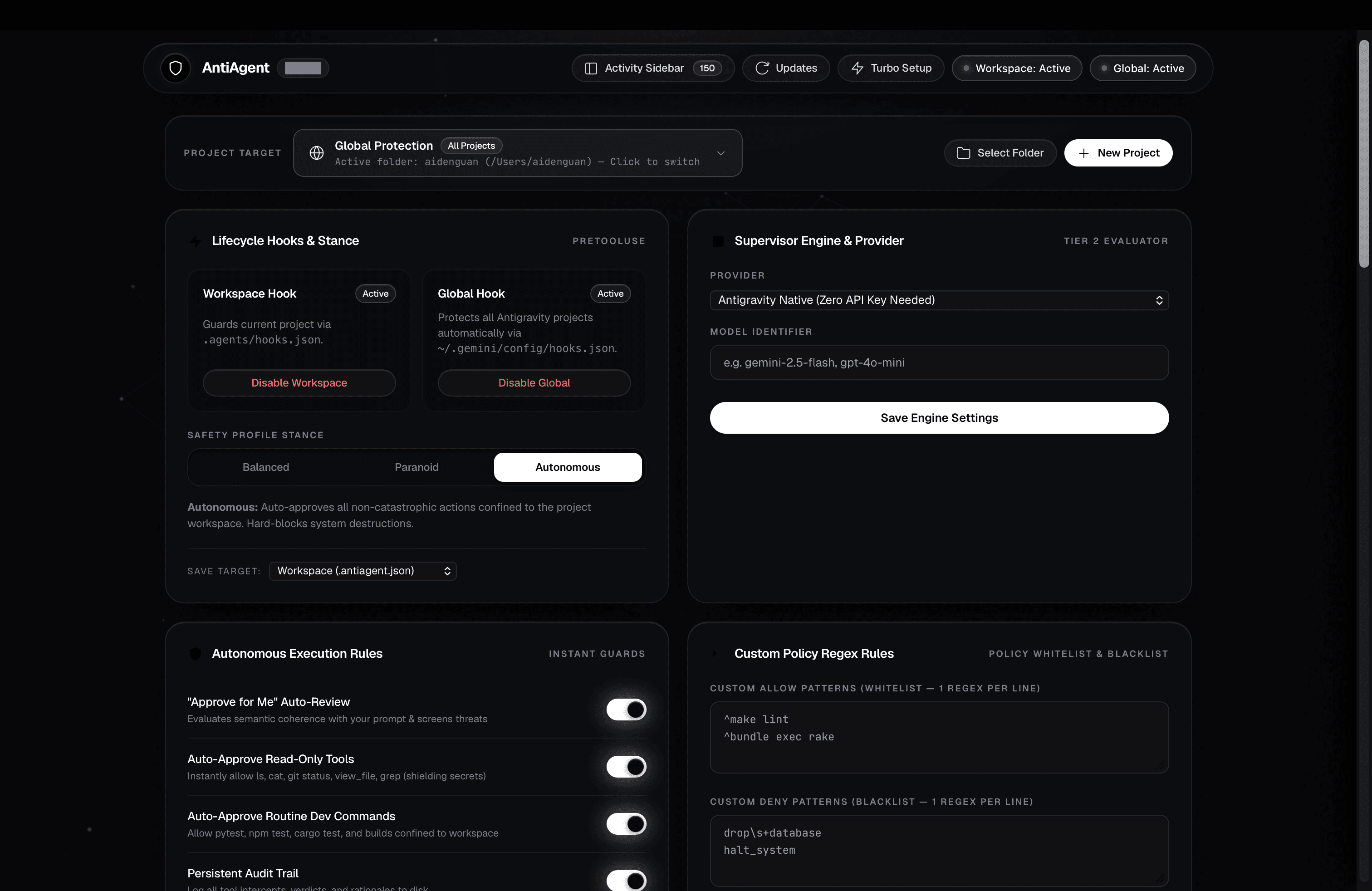
Task: Click the Workspace: Active status pill
Action: tap(1016, 68)
